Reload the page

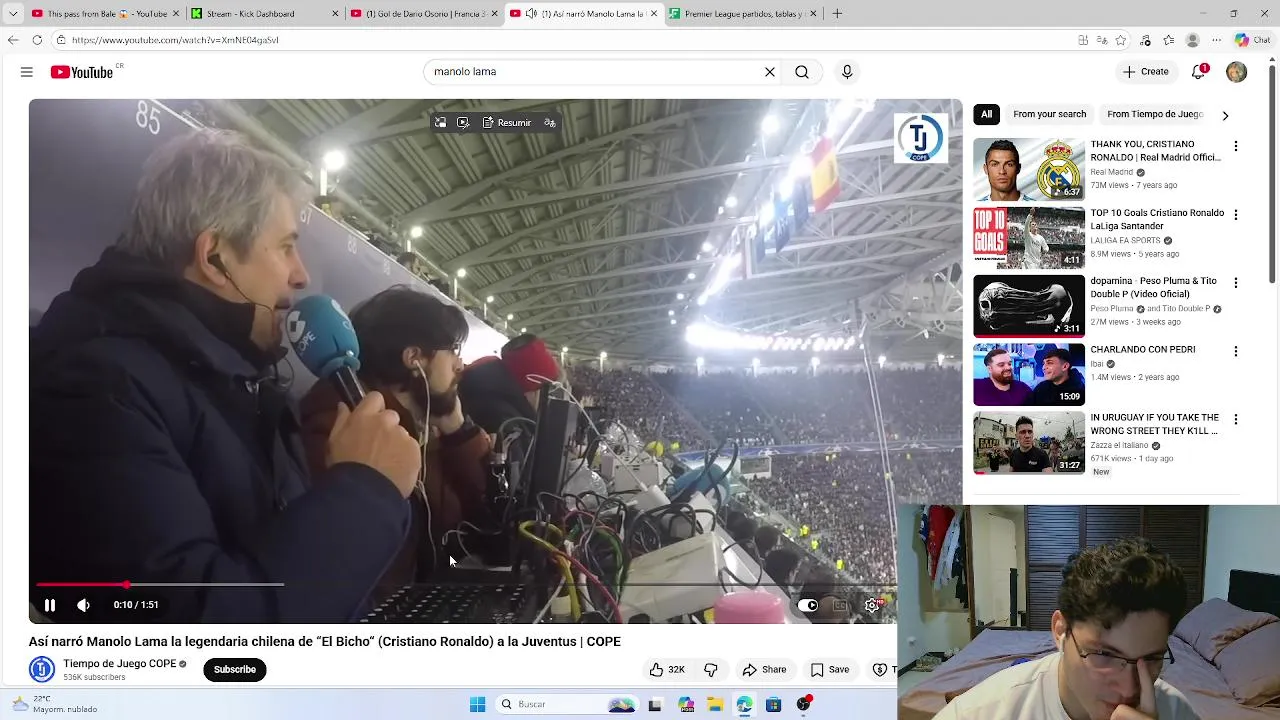[x=37, y=40]
